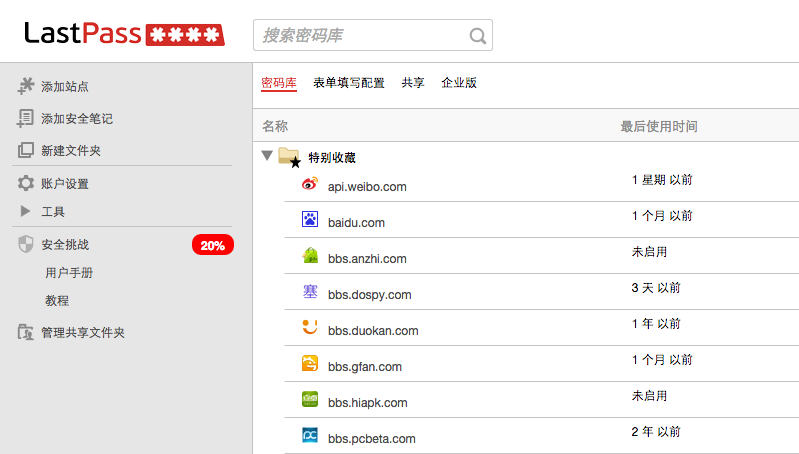Open the bbs.dospy.com entry

pos(369,295)
